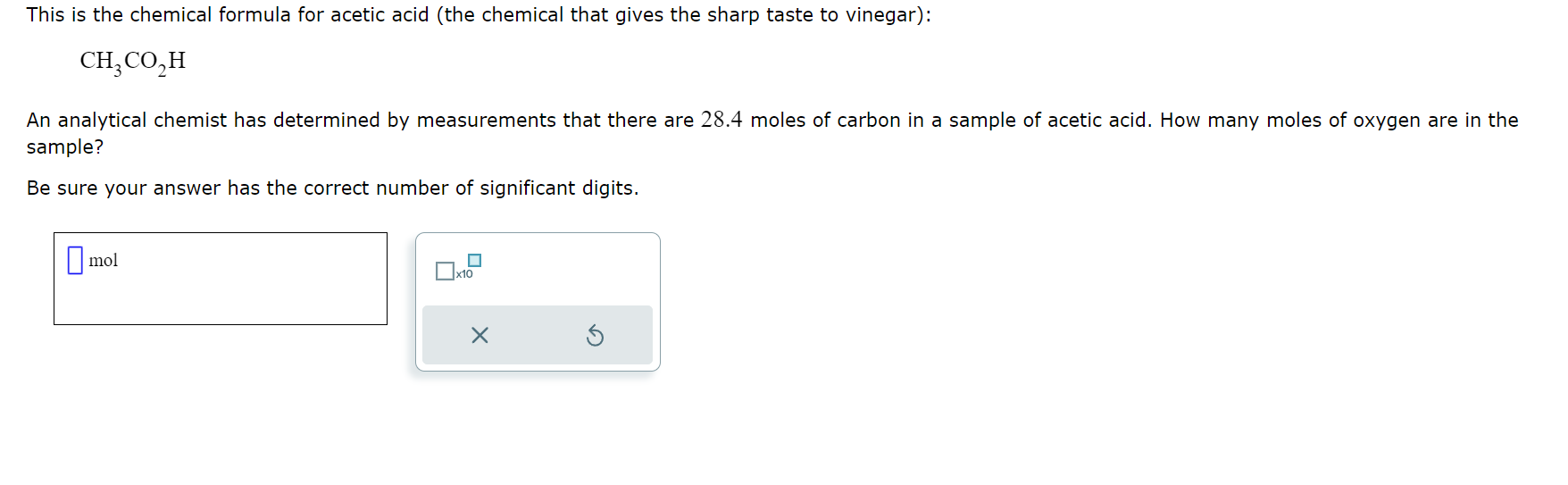Screen dimensions: 1568x485
Task: Click inside the mol answer field area
Action: pos(221,279)
